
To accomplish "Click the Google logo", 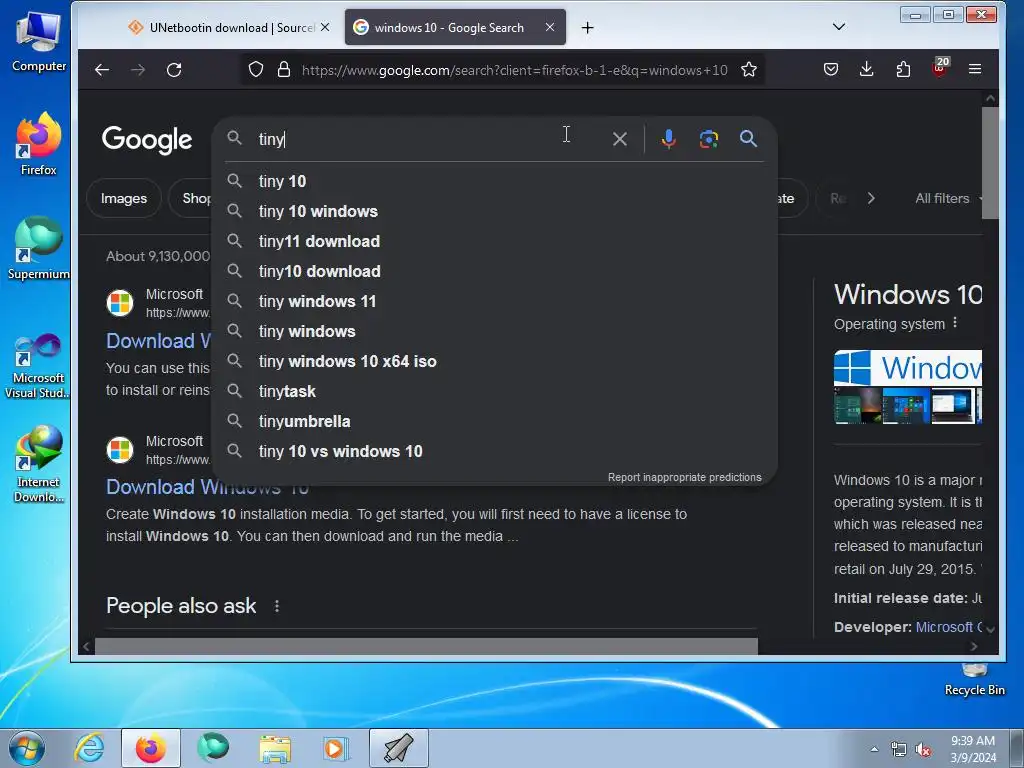I will 147,139.
